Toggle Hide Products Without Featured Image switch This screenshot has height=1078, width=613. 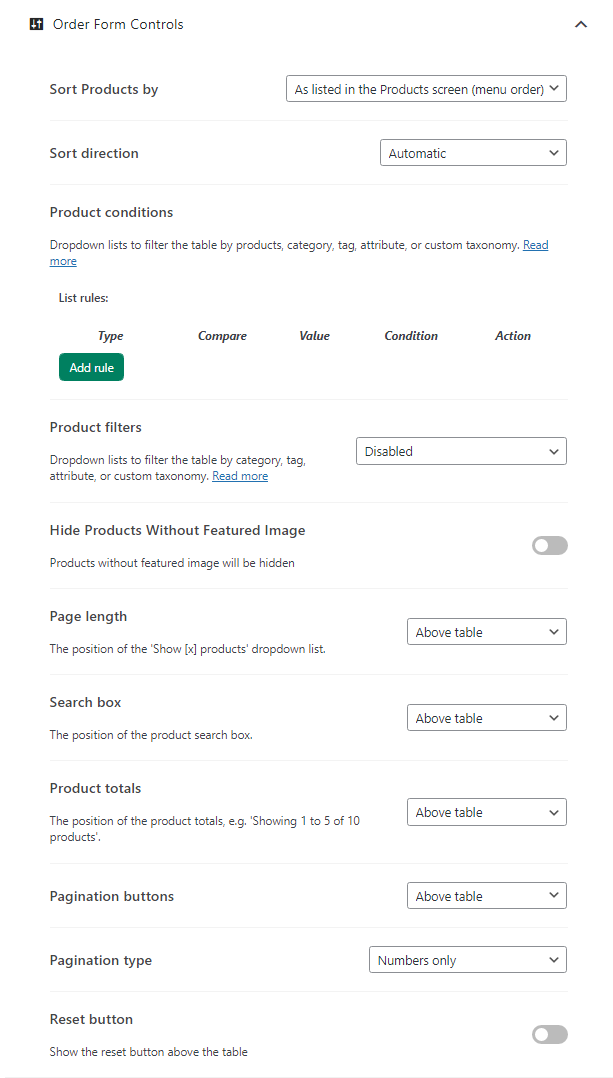(550, 546)
